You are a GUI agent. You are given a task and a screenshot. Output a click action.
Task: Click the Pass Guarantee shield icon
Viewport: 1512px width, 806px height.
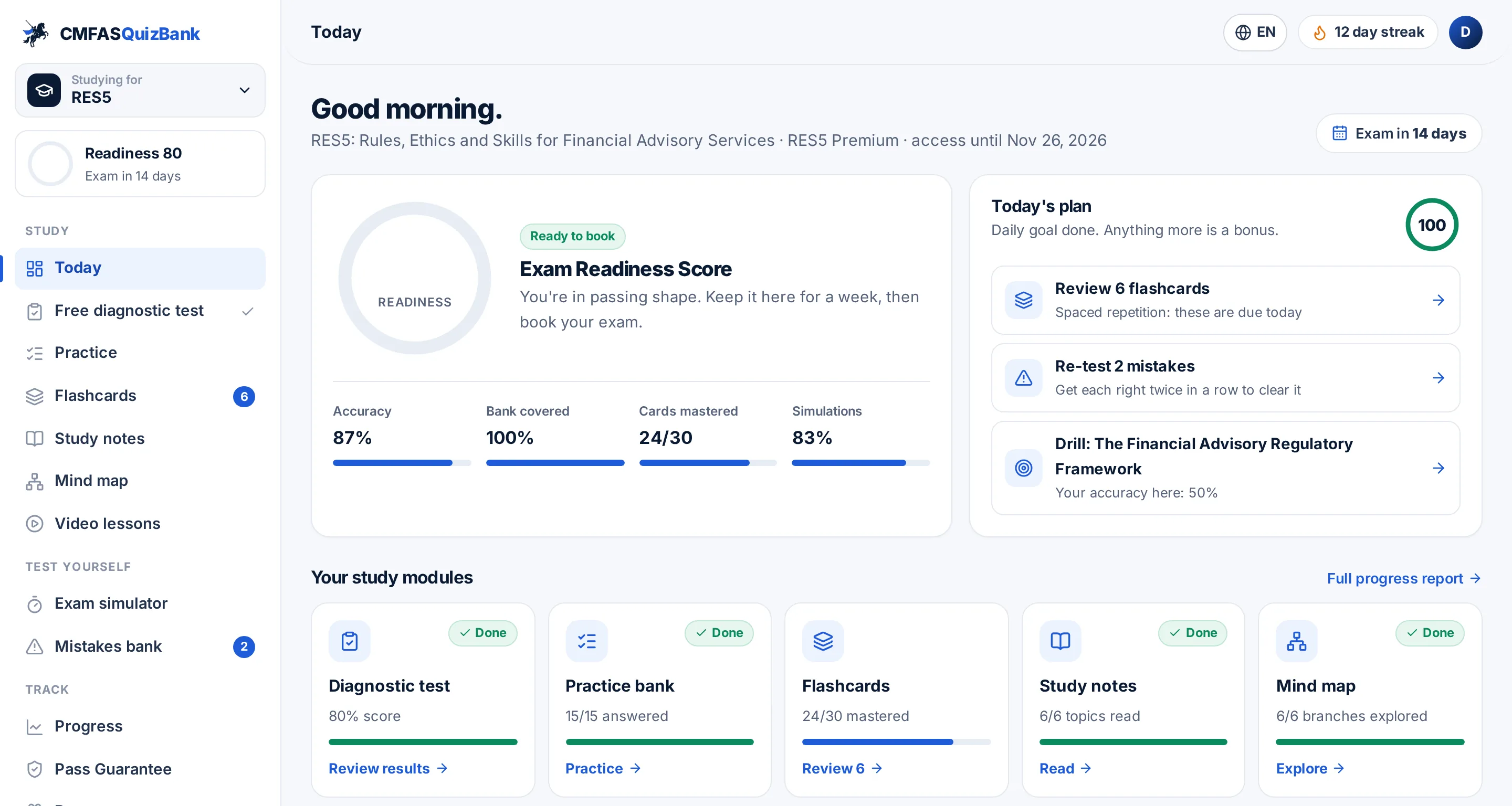[35, 770]
